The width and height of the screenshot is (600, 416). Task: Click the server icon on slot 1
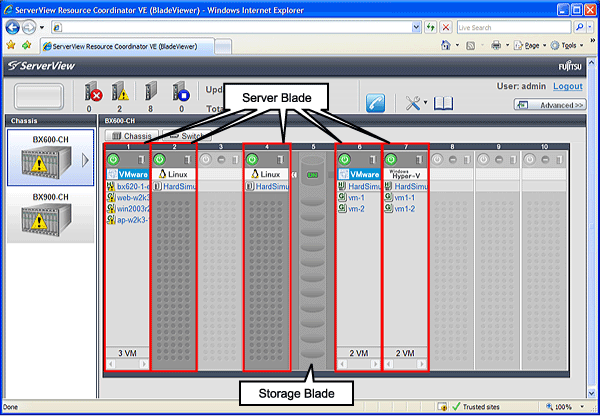click(x=141, y=160)
